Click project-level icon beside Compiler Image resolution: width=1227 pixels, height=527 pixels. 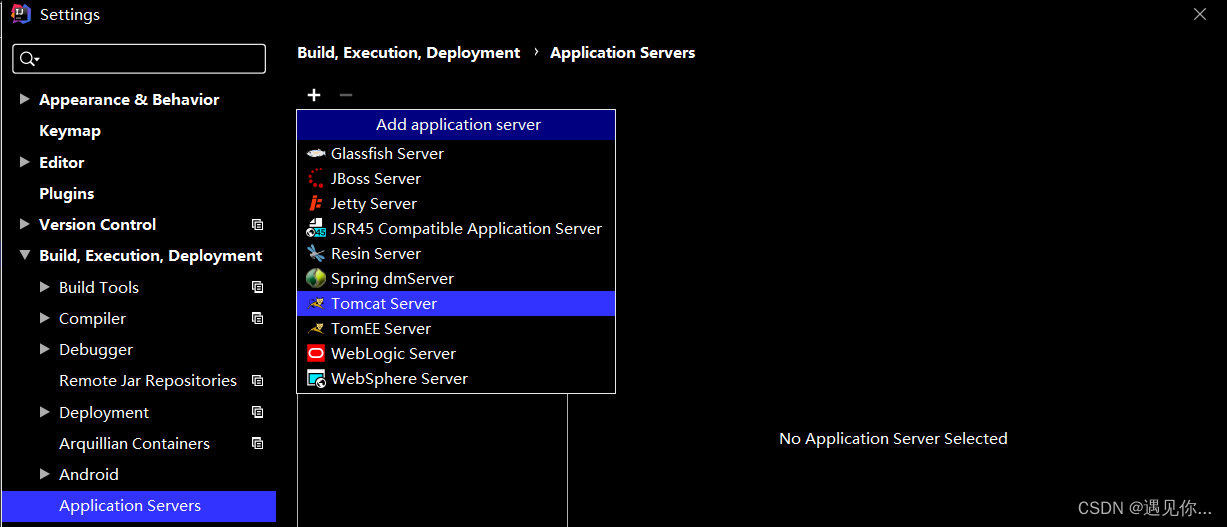point(257,319)
